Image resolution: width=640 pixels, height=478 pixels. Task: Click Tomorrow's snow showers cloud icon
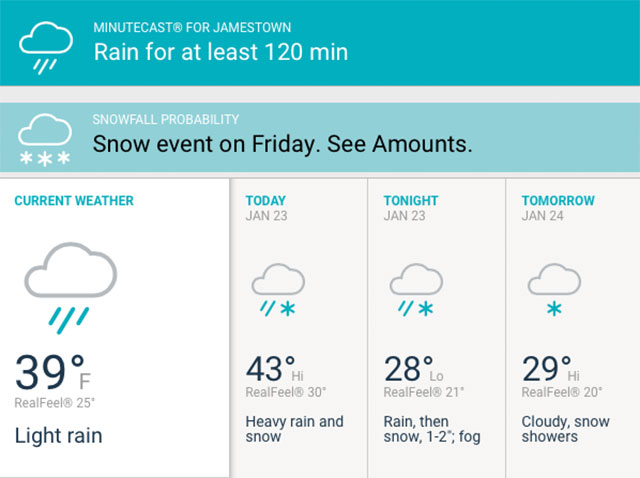pyautogui.click(x=554, y=290)
